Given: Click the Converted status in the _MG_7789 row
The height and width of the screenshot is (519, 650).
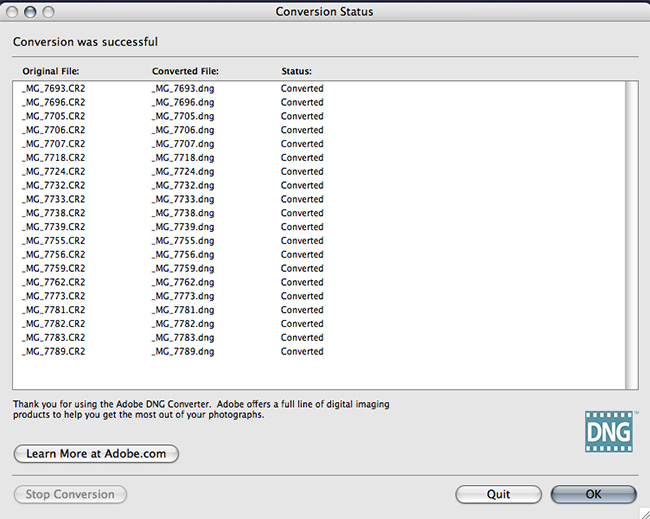Looking at the screenshot, I should [x=302, y=352].
